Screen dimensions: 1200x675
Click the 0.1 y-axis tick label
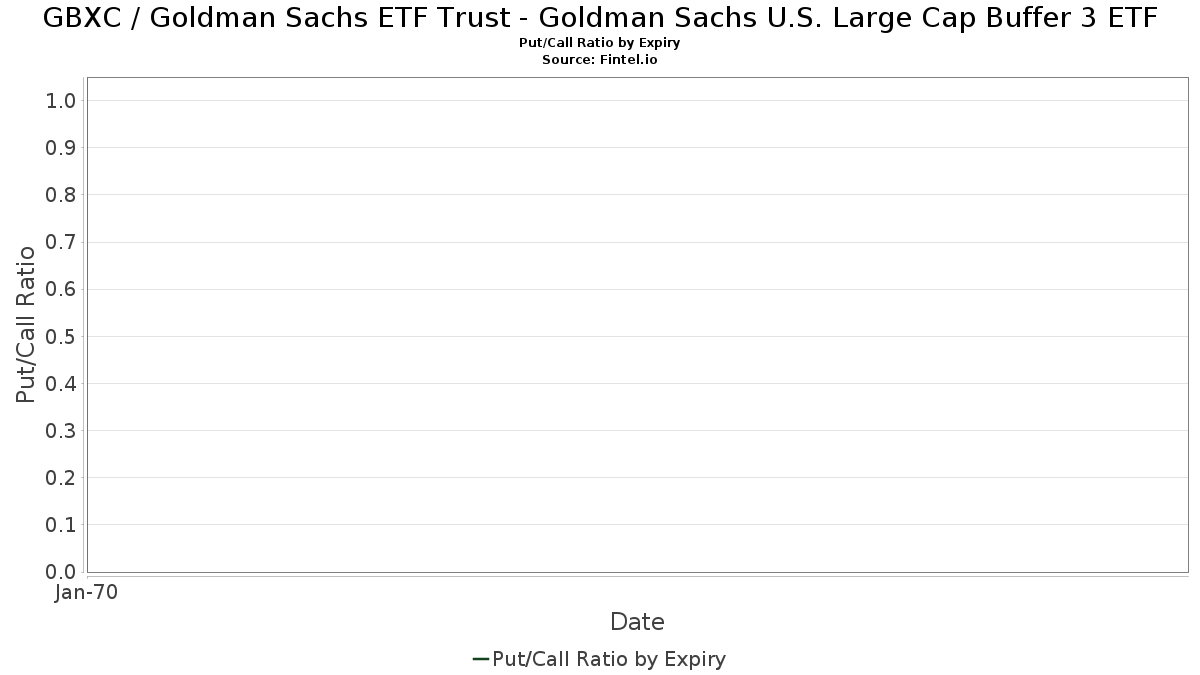point(61,525)
